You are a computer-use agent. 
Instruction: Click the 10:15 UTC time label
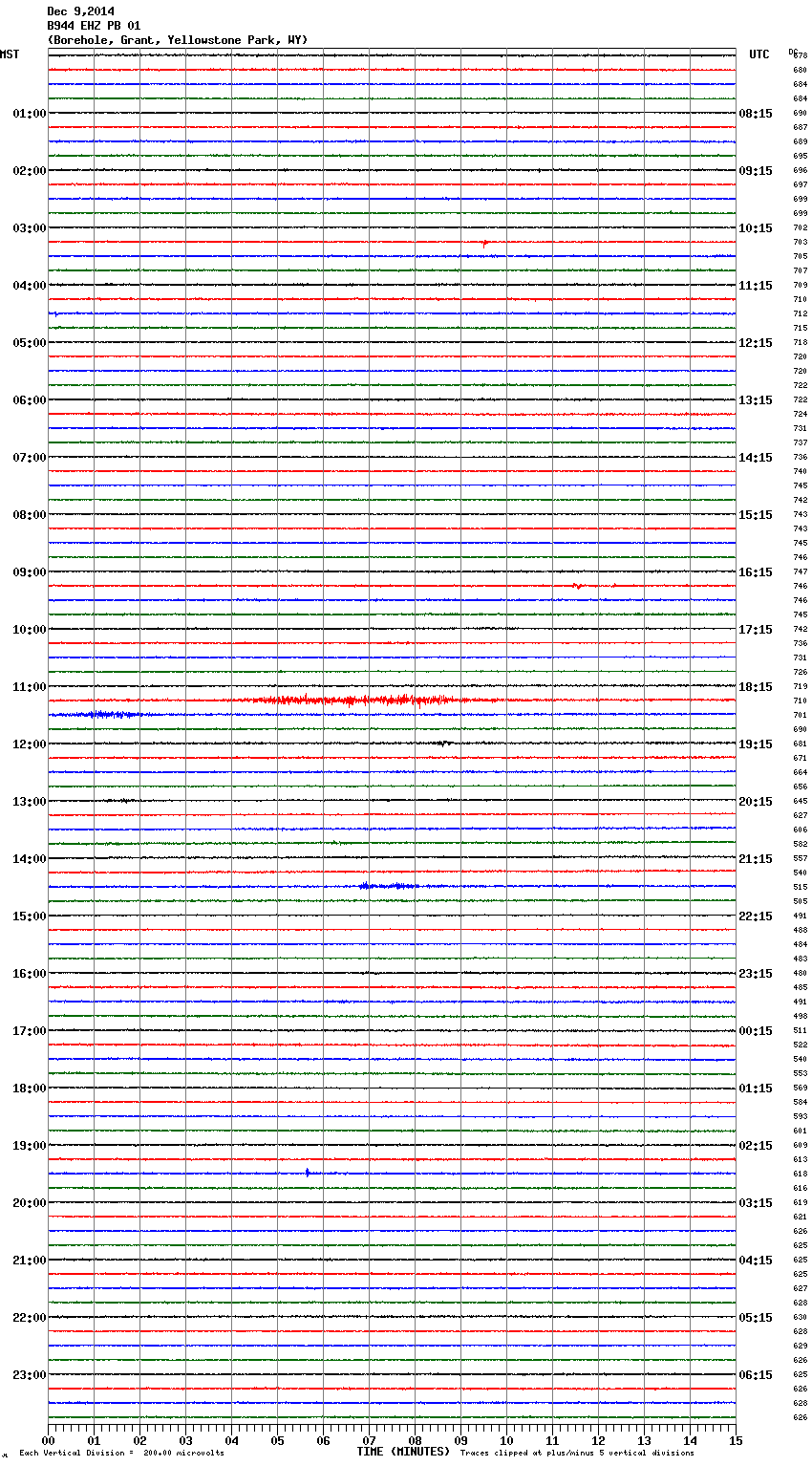756,227
